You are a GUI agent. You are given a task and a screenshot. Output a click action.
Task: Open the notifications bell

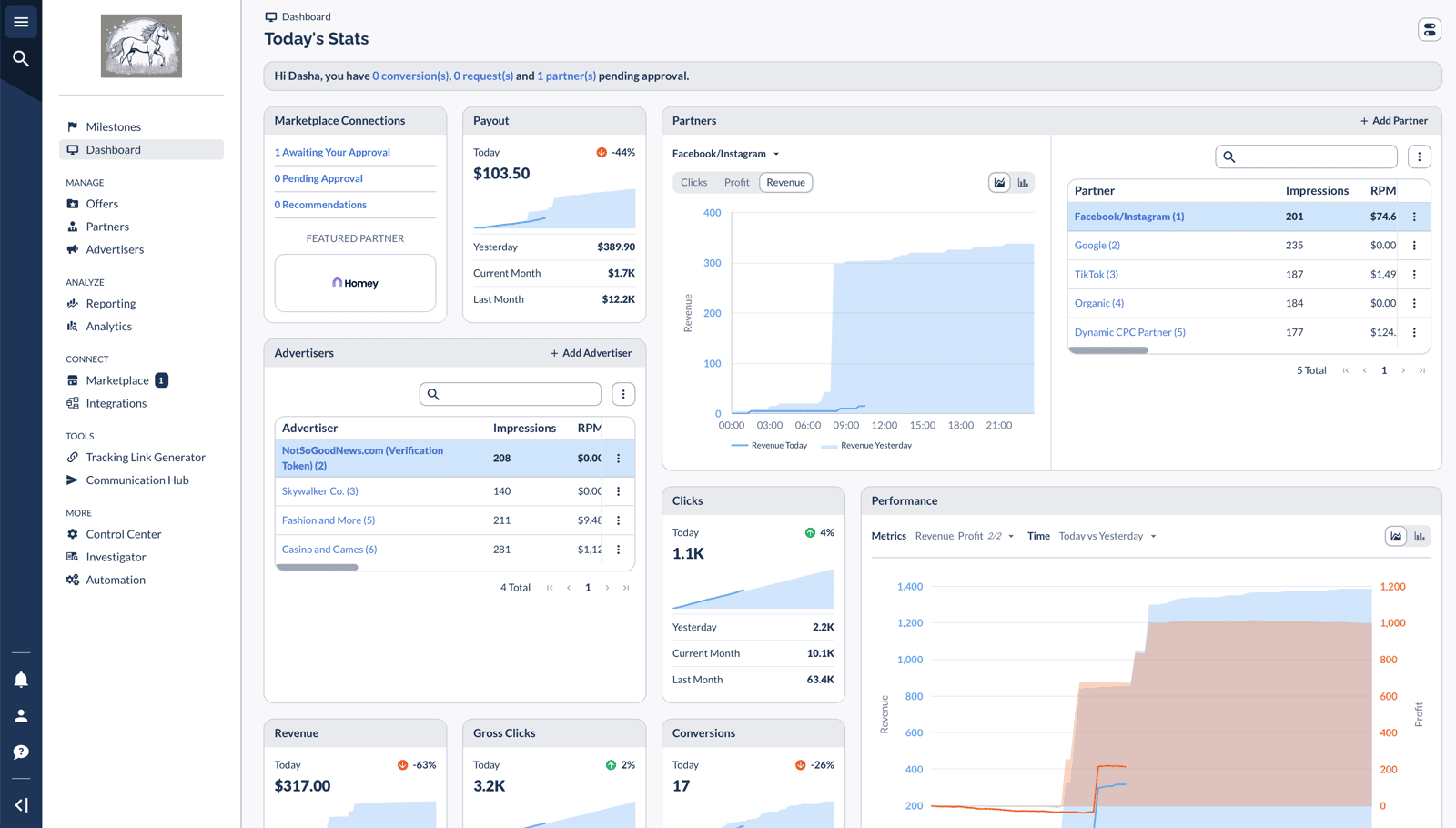(x=21, y=680)
